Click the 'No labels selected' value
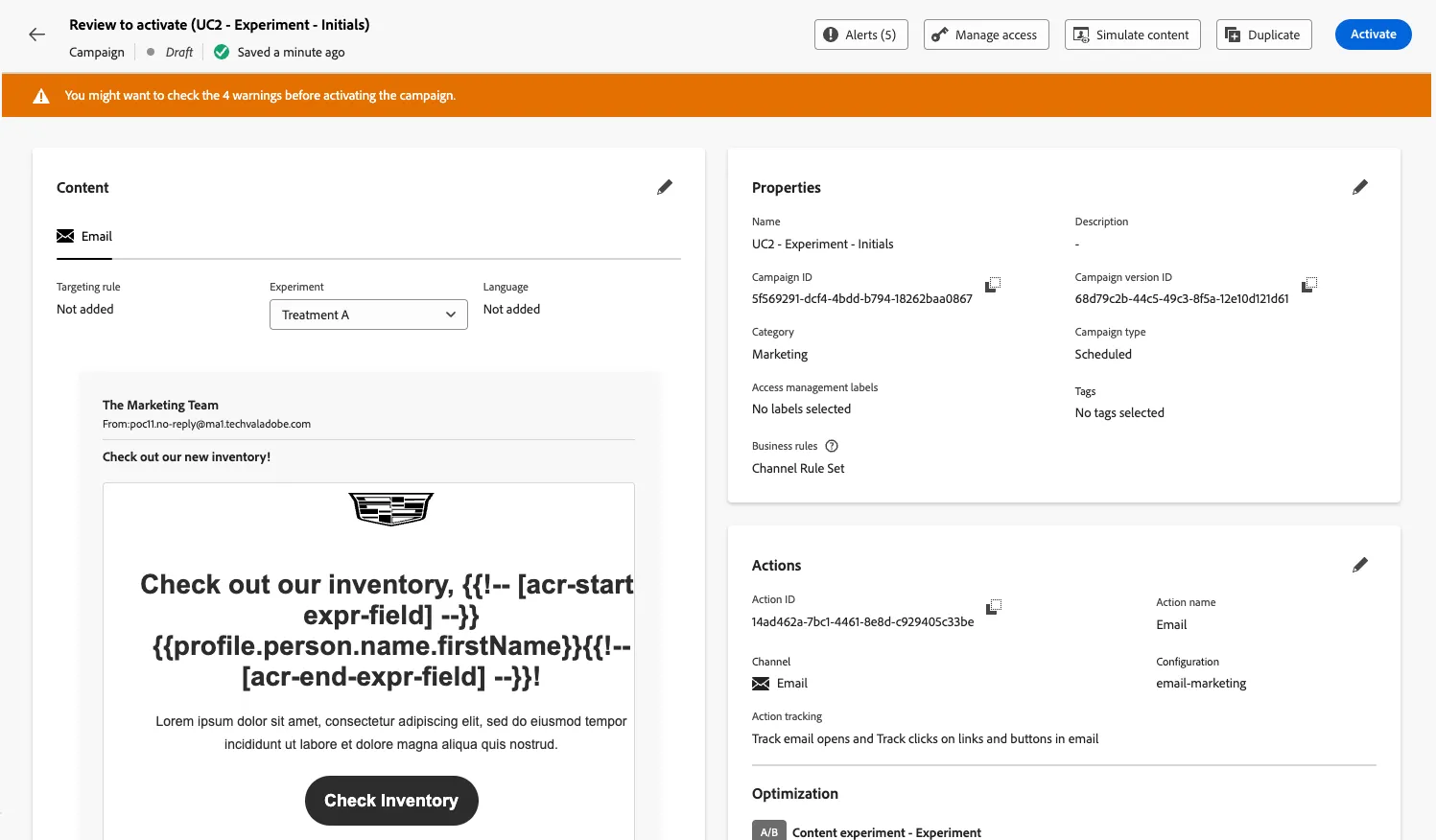 [x=801, y=409]
